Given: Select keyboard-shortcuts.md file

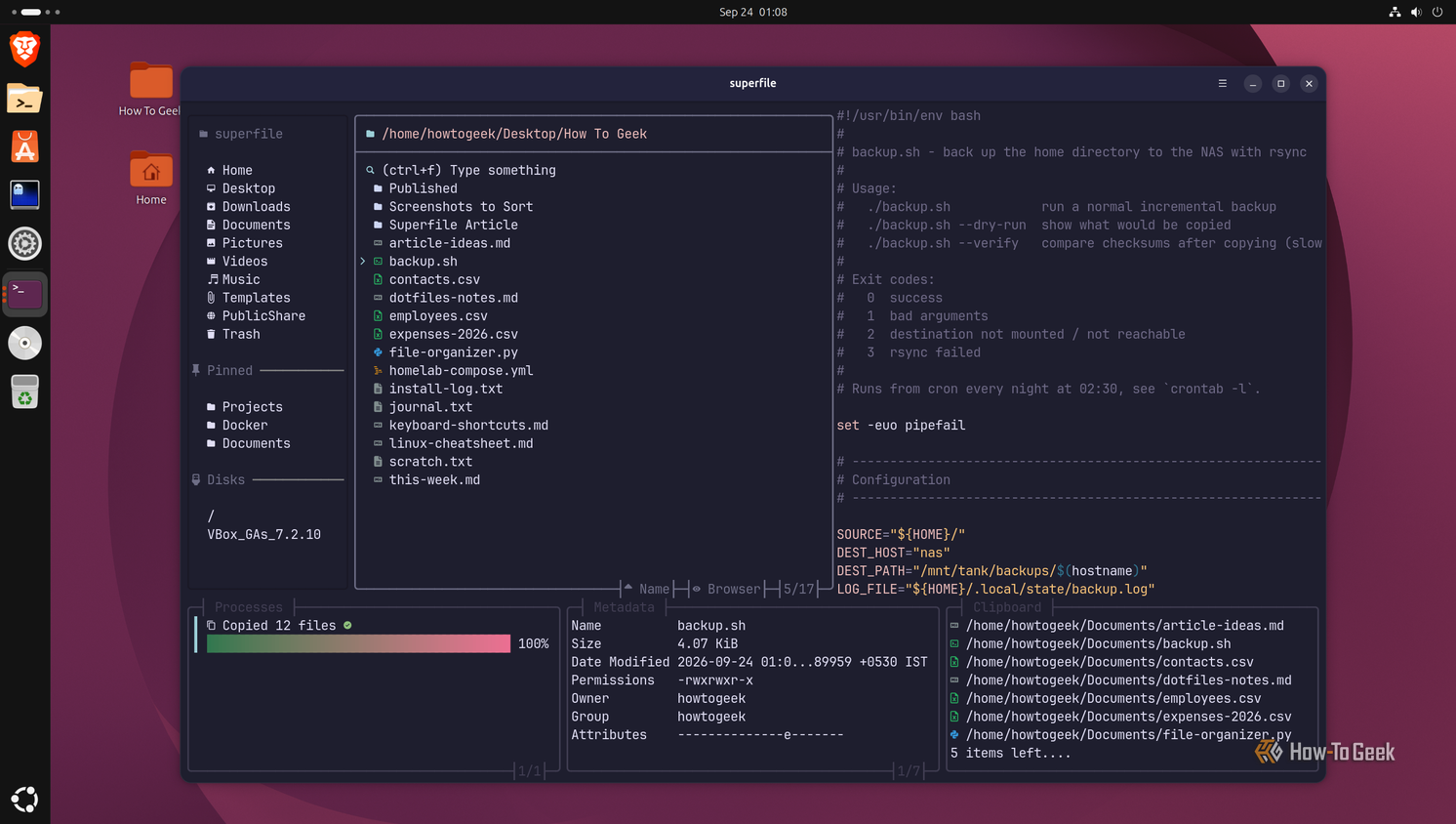Looking at the screenshot, I should (x=468, y=426).
